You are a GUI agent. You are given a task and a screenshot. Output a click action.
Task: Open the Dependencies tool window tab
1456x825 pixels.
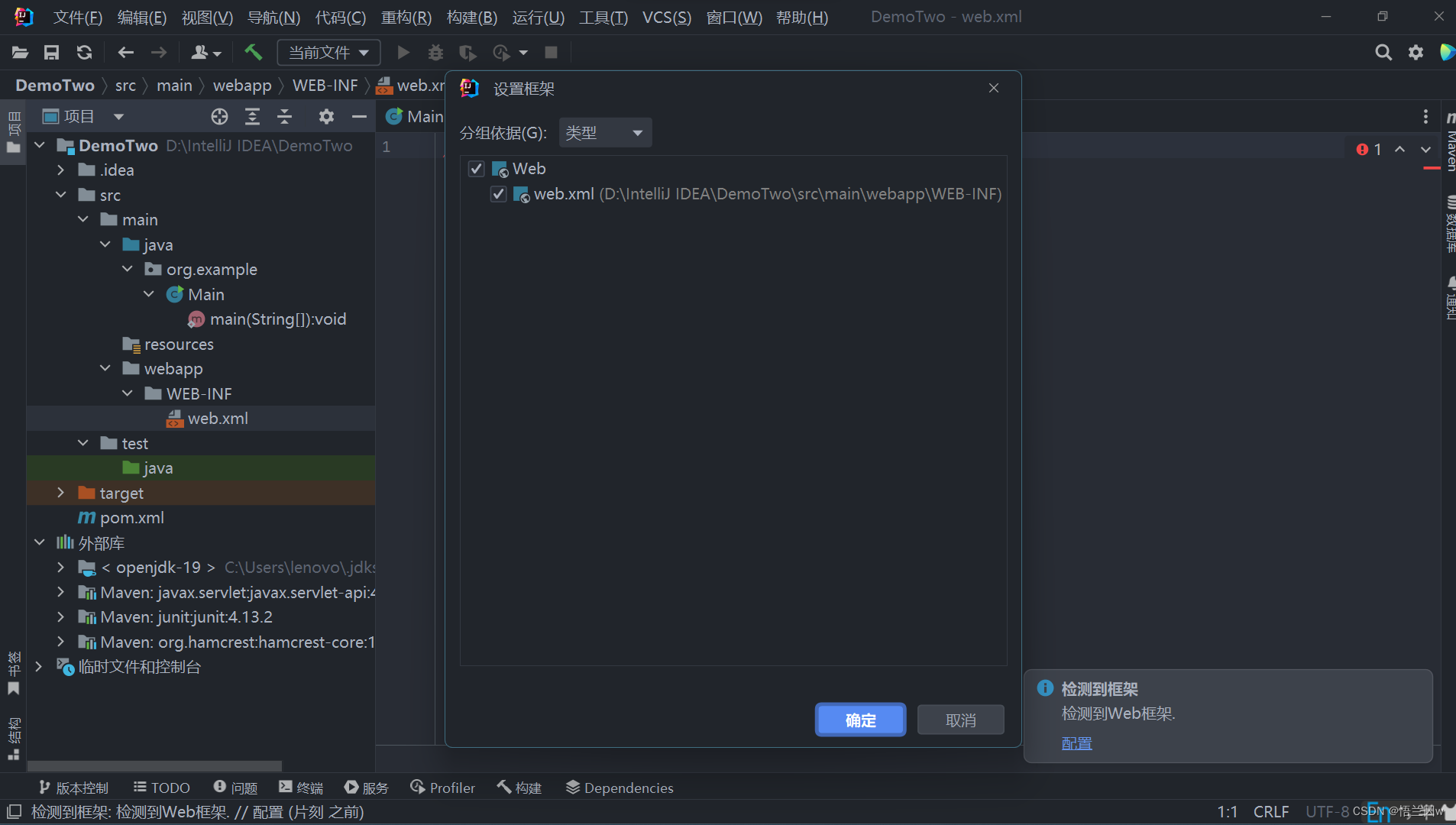point(620,788)
